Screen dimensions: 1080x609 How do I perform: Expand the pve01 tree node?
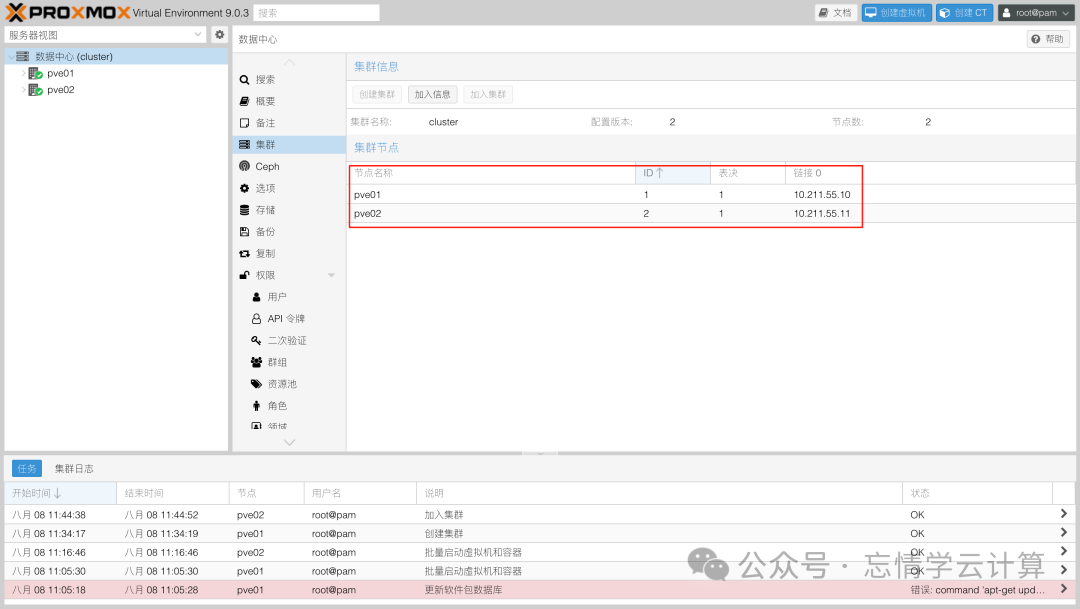[23, 73]
